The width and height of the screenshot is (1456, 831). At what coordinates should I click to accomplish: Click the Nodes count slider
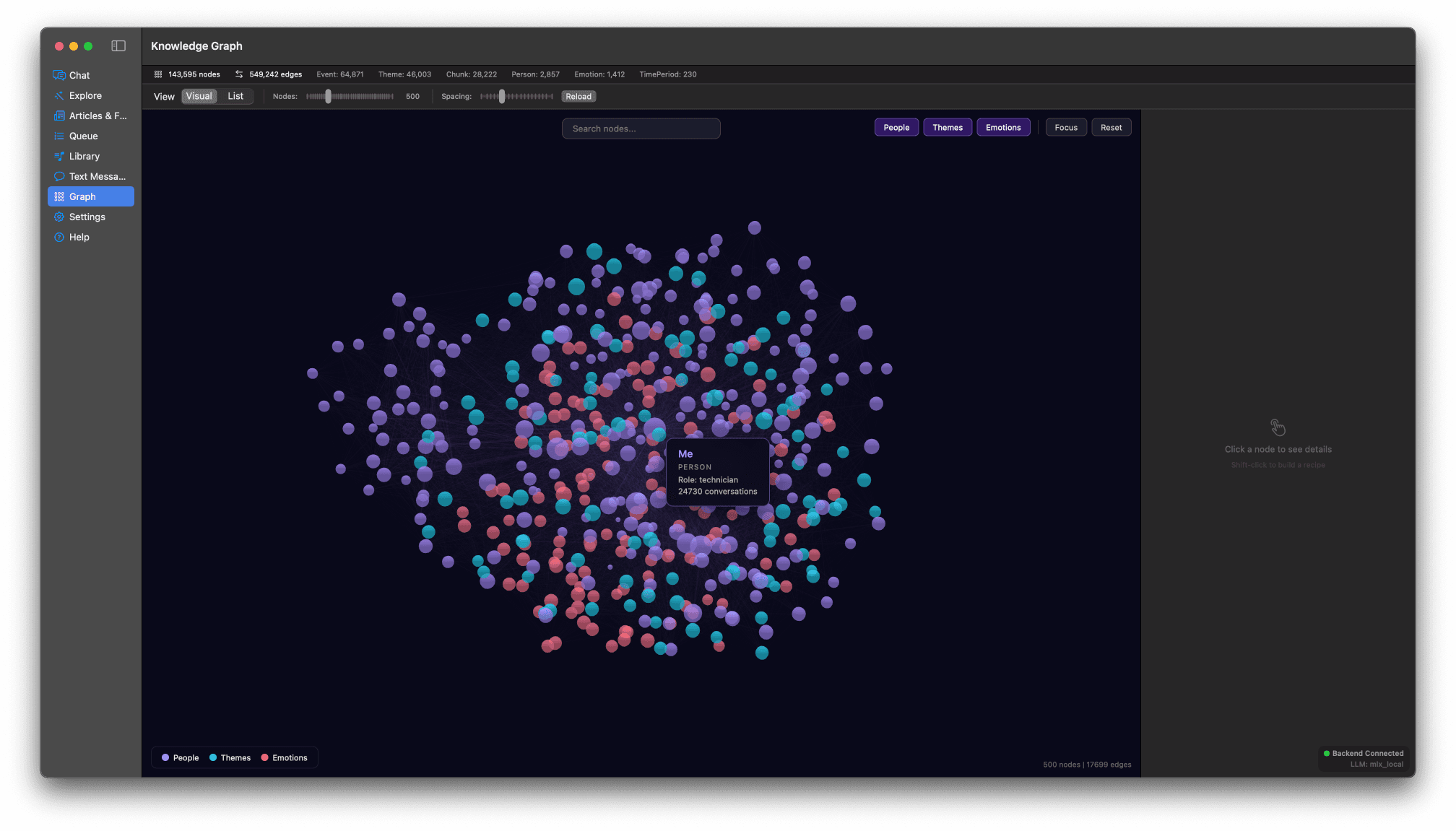(350, 96)
